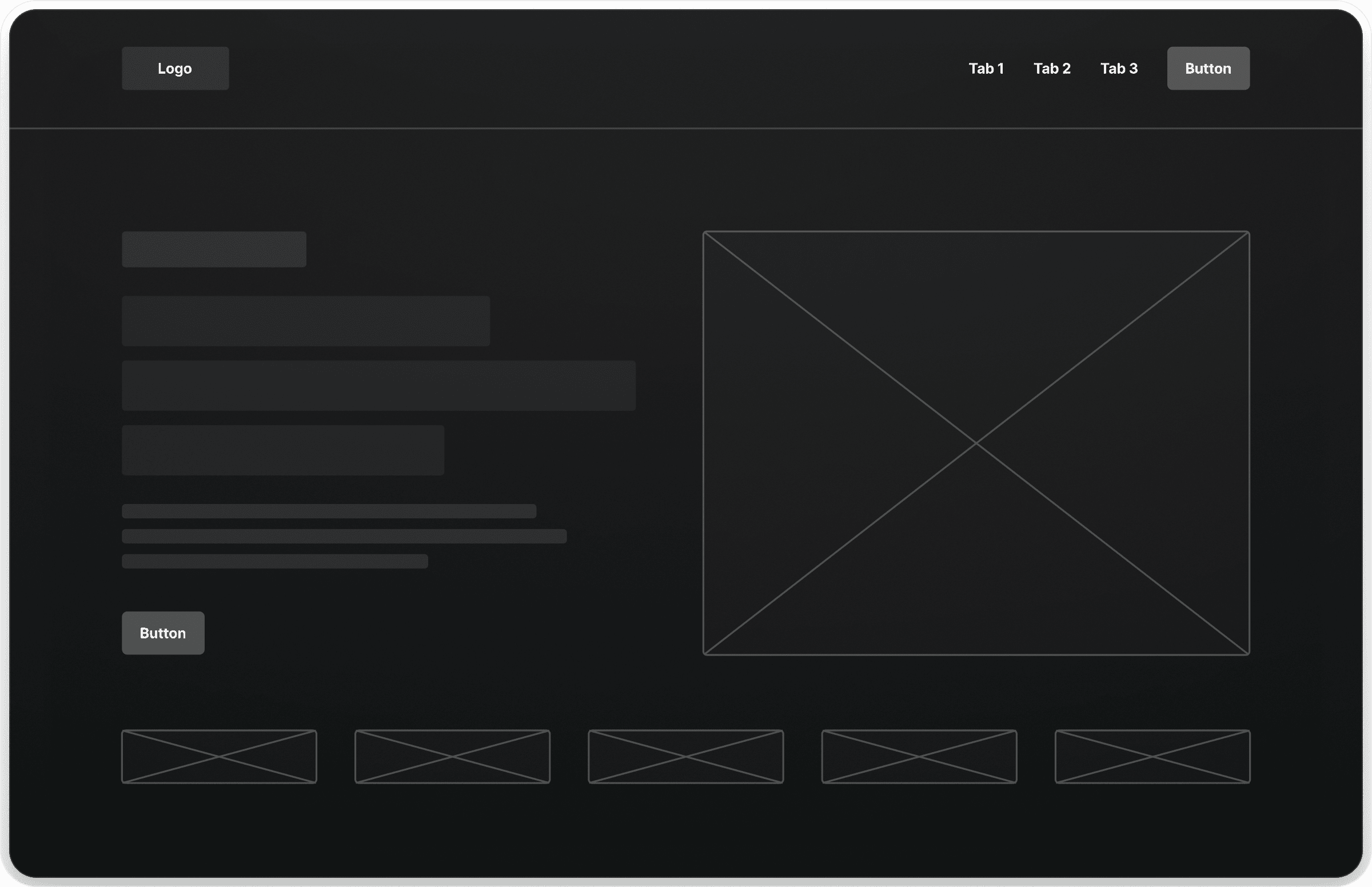Click the Logo in the header
Viewport: 1372px width, 887px height.
tap(175, 69)
